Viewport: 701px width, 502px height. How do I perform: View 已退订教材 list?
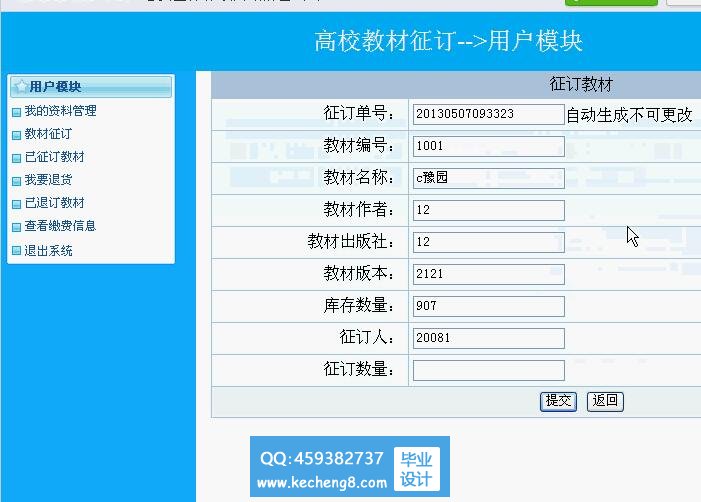pos(55,203)
